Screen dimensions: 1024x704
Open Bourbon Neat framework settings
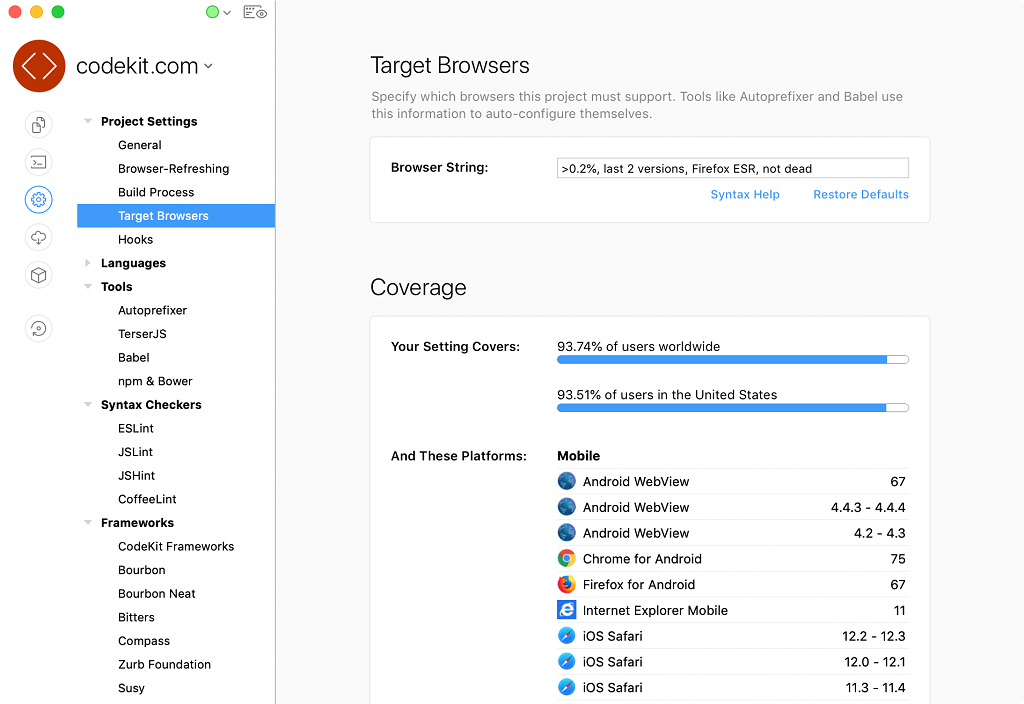[157, 594]
